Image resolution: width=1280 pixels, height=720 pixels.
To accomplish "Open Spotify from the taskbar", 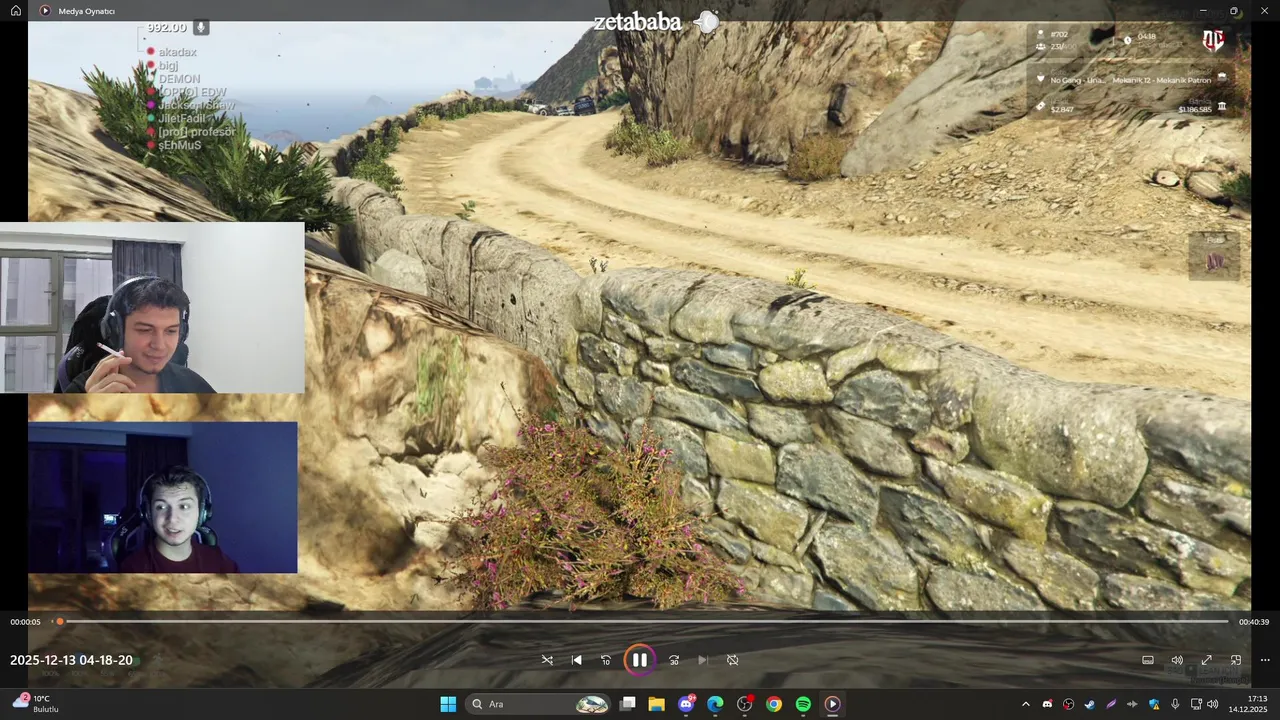I will 803,704.
